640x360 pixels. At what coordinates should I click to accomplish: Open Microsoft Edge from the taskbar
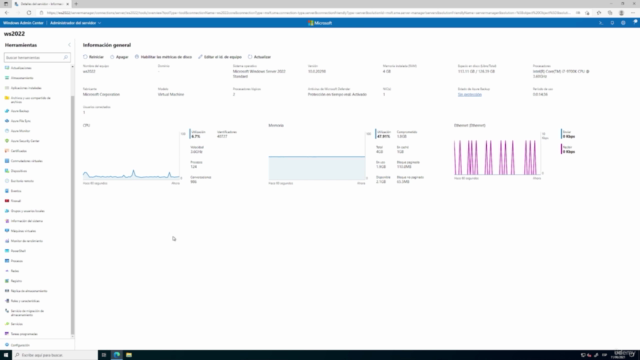click(117, 355)
